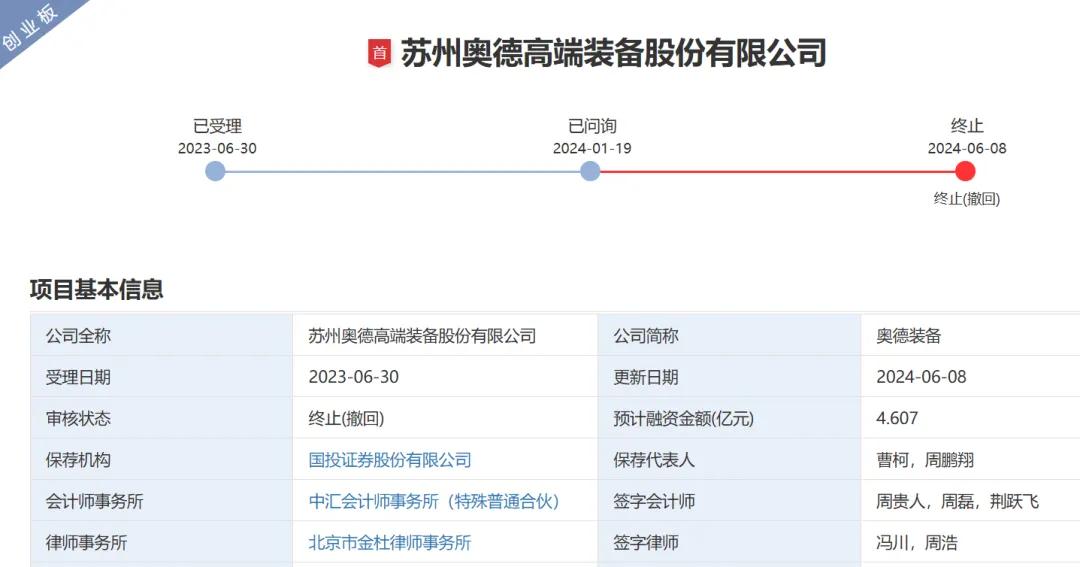The image size is (1080, 567).
Task: Click the value 冯川，周浩
Action: pyautogui.click(x=917, y=542)
